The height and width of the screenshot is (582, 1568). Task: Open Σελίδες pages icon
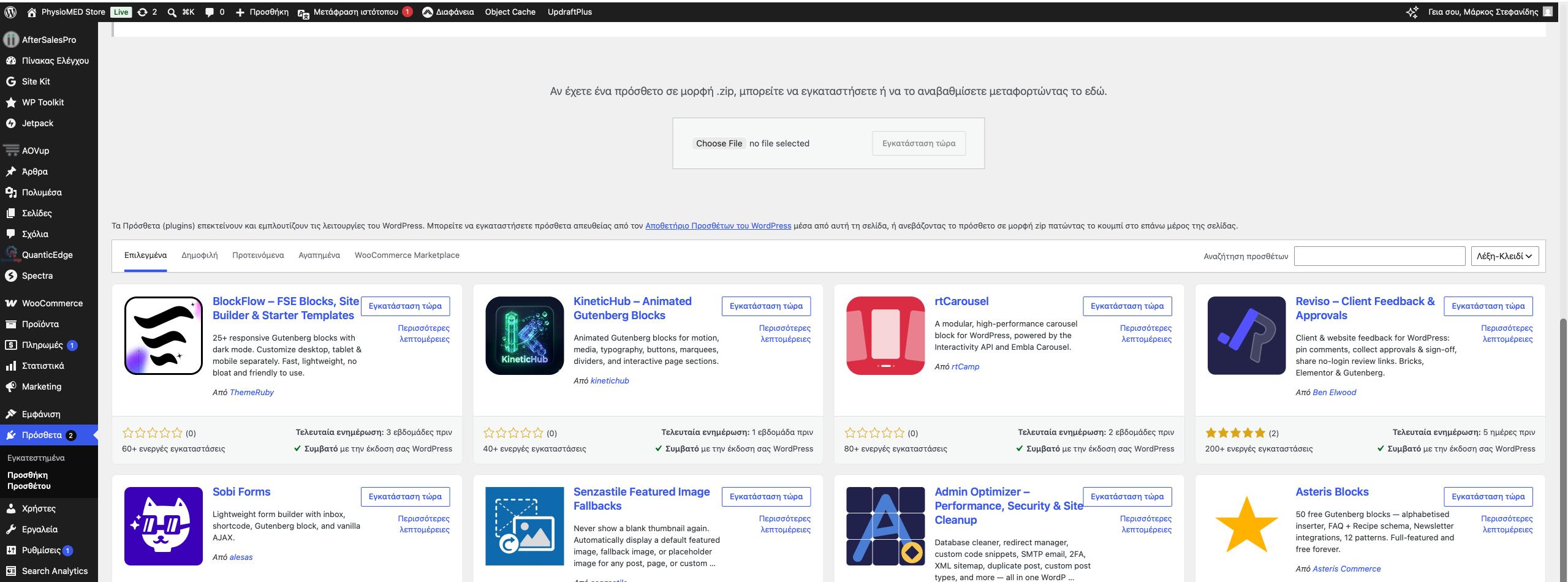coord(10,213)
